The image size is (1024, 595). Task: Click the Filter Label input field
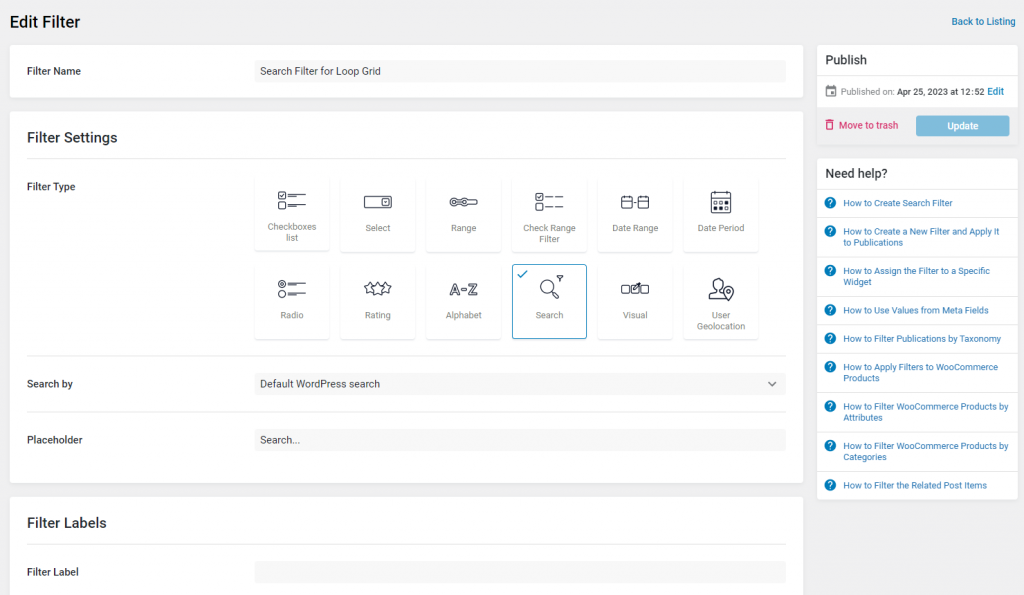pos(520,572)
